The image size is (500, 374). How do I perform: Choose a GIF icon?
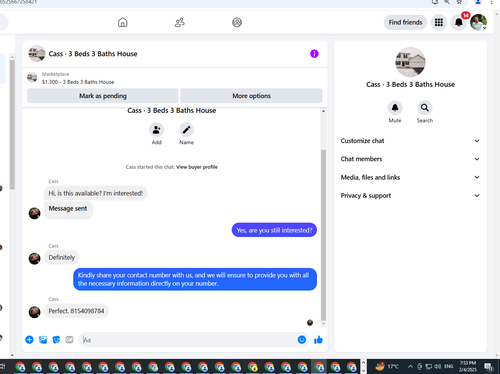coord(69,340)
